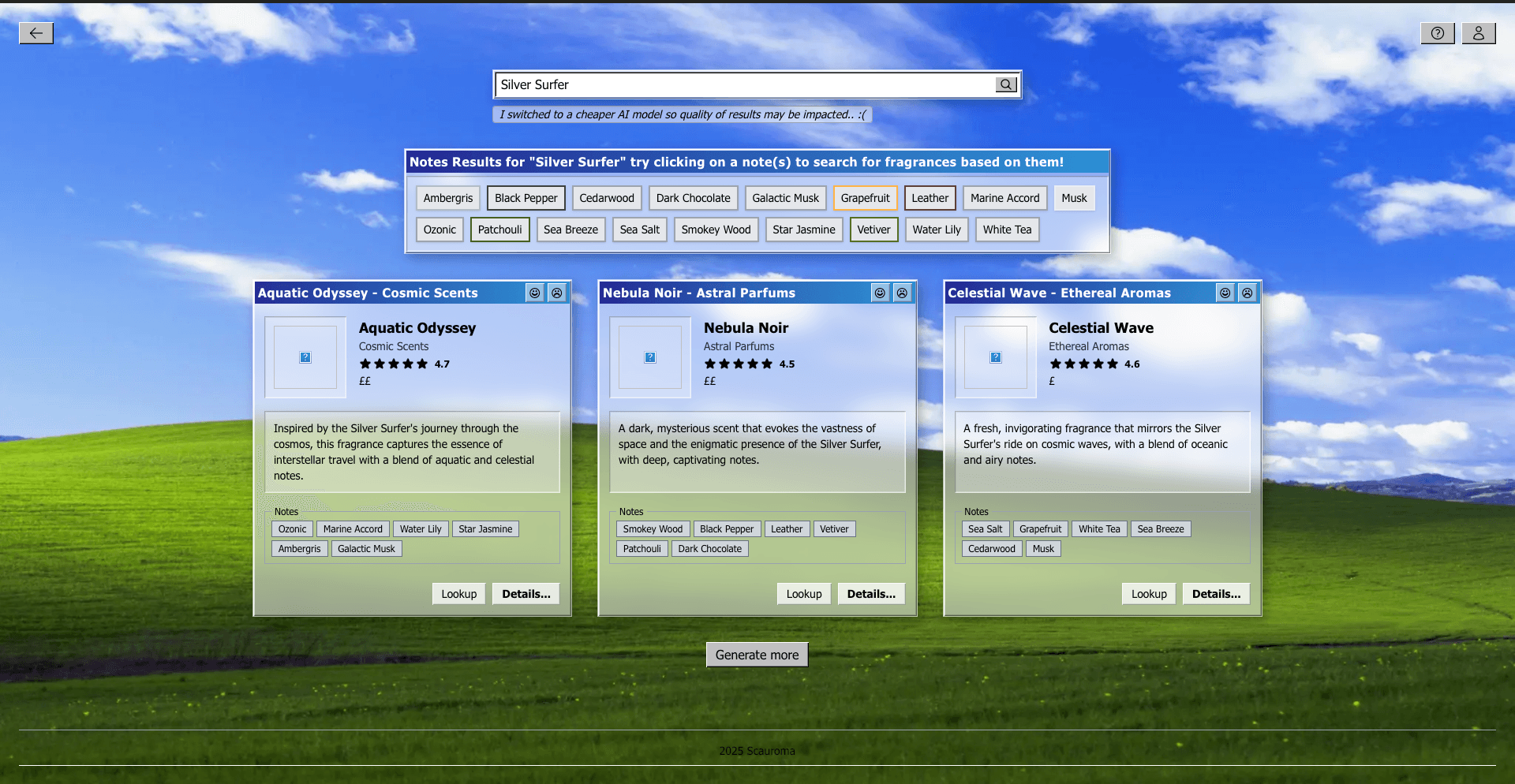Select the Galactic Musk note in results
Screen dimensions: 1515x784
[x=785, y=198]
